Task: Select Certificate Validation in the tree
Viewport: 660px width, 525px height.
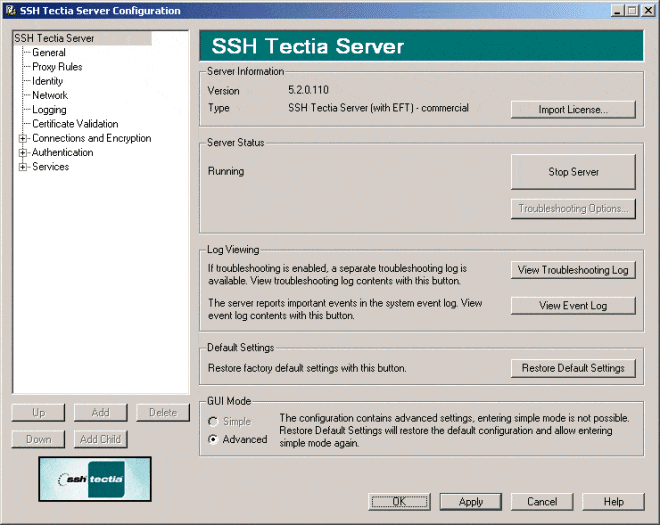Action: [75, 124]
